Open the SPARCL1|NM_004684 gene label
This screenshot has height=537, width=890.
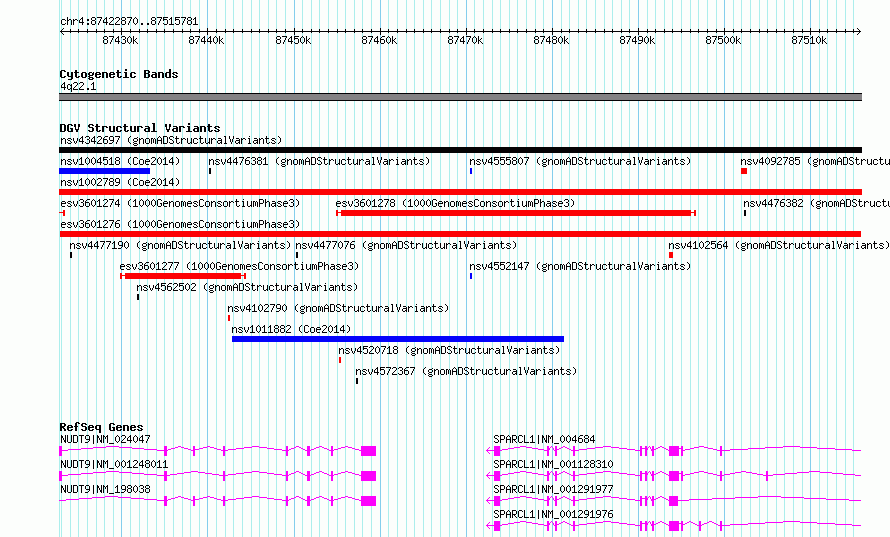click(544, 439)
